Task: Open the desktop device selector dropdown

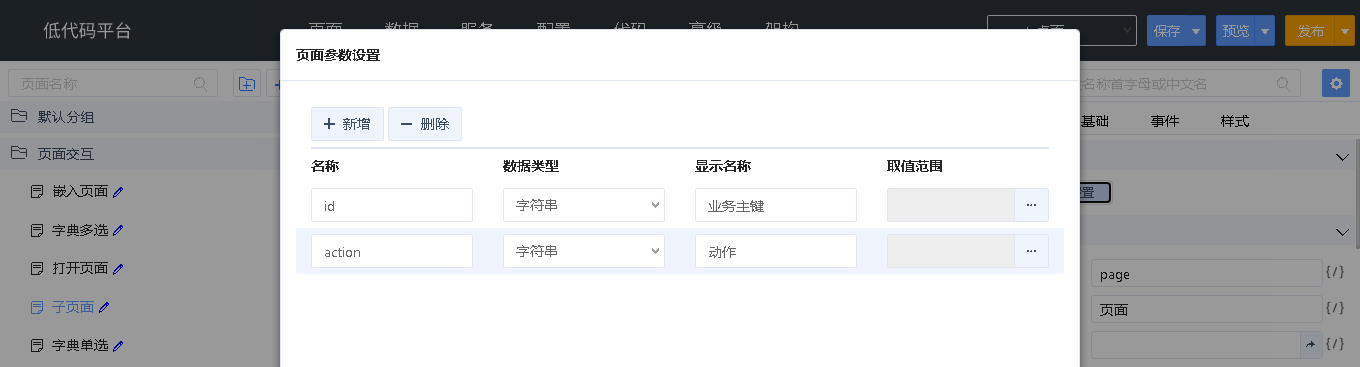Action: [x=1062, y=31]
